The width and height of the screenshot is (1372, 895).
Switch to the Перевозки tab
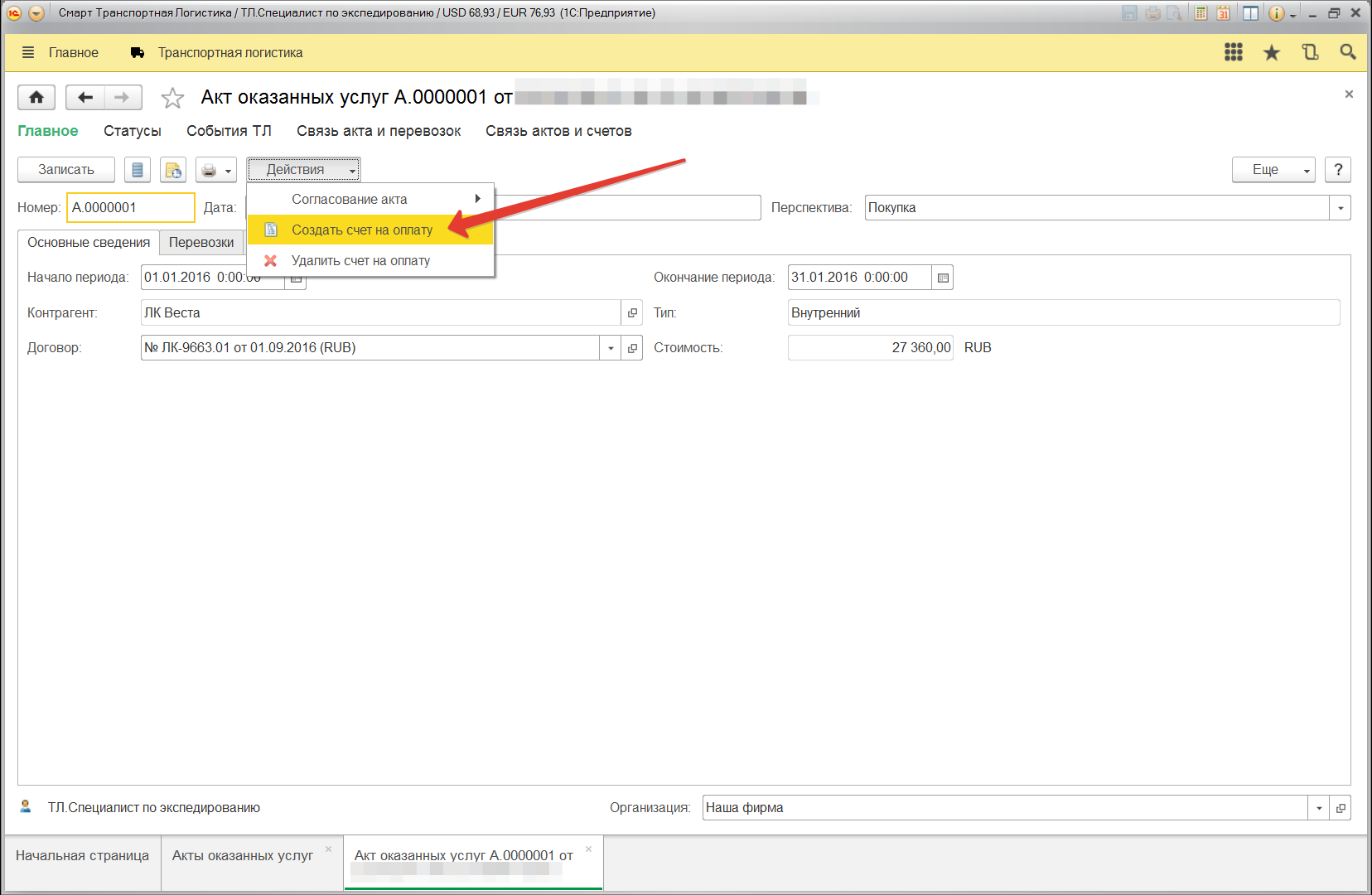click(x=201, y=242)
